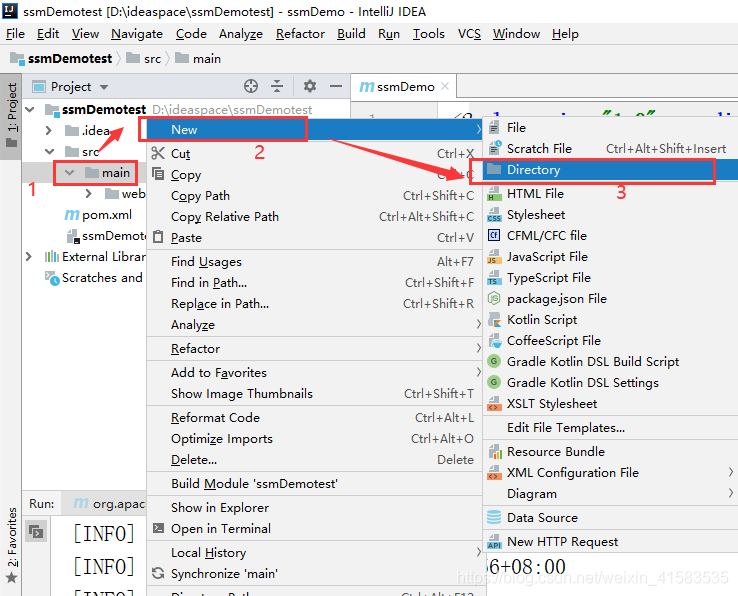Click the Favorites star icon in sidebar
738x596 pixels.
tap(11, 578)
